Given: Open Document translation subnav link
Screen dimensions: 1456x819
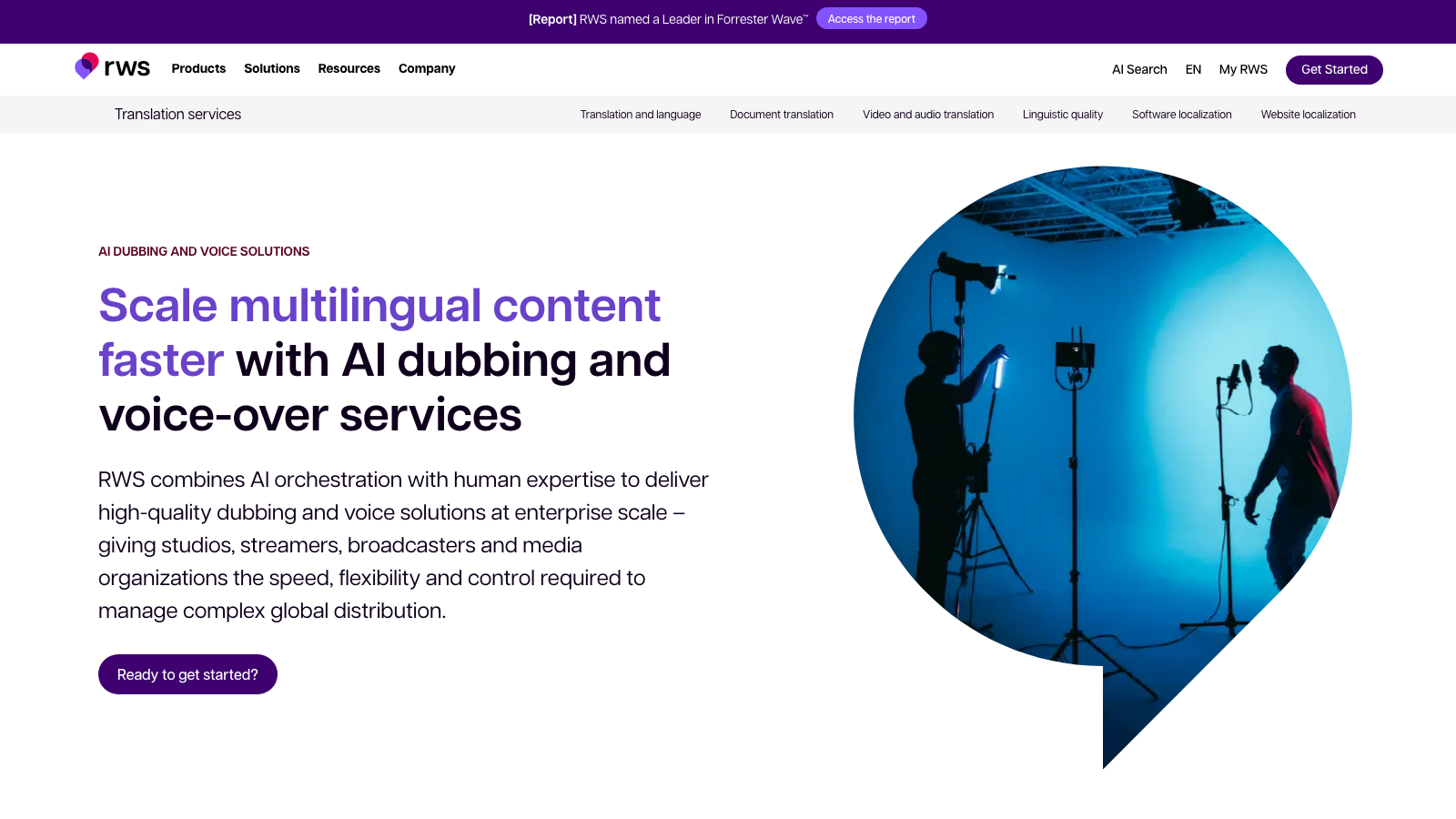Looking at the screenshot, I should pyautogui.click(x=782, y=115).
